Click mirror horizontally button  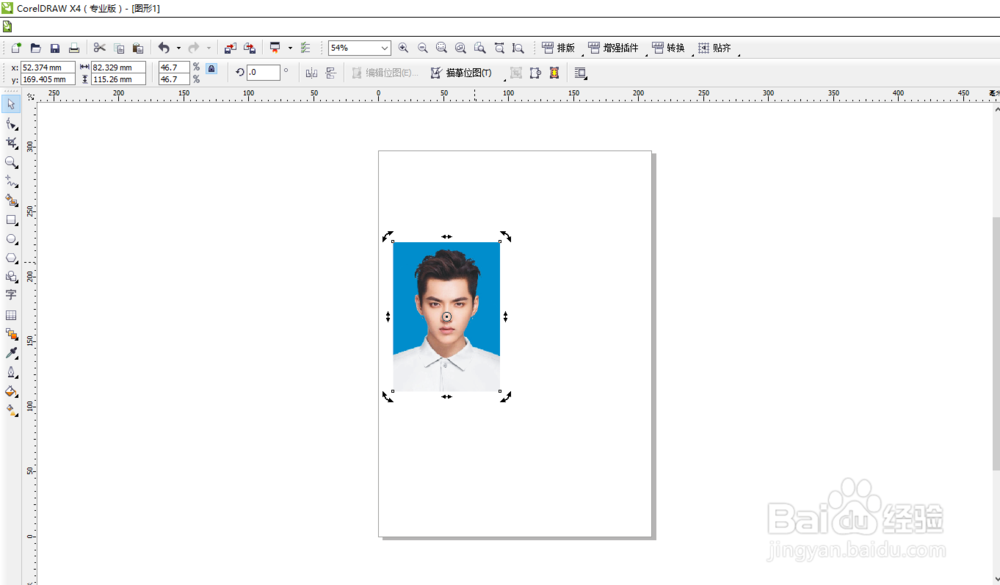311,73
